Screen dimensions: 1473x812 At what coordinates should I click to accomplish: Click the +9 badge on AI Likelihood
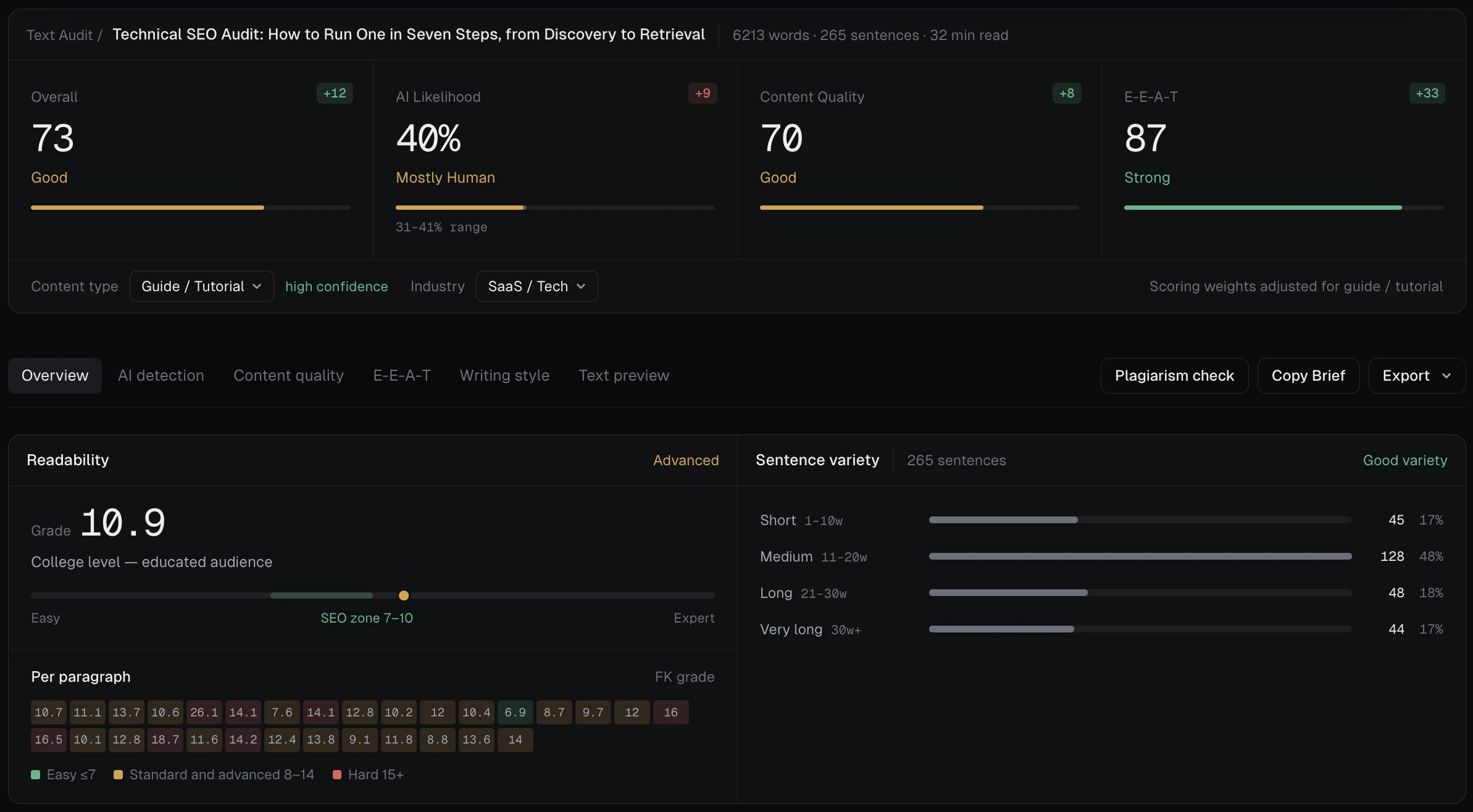(703, 93)
